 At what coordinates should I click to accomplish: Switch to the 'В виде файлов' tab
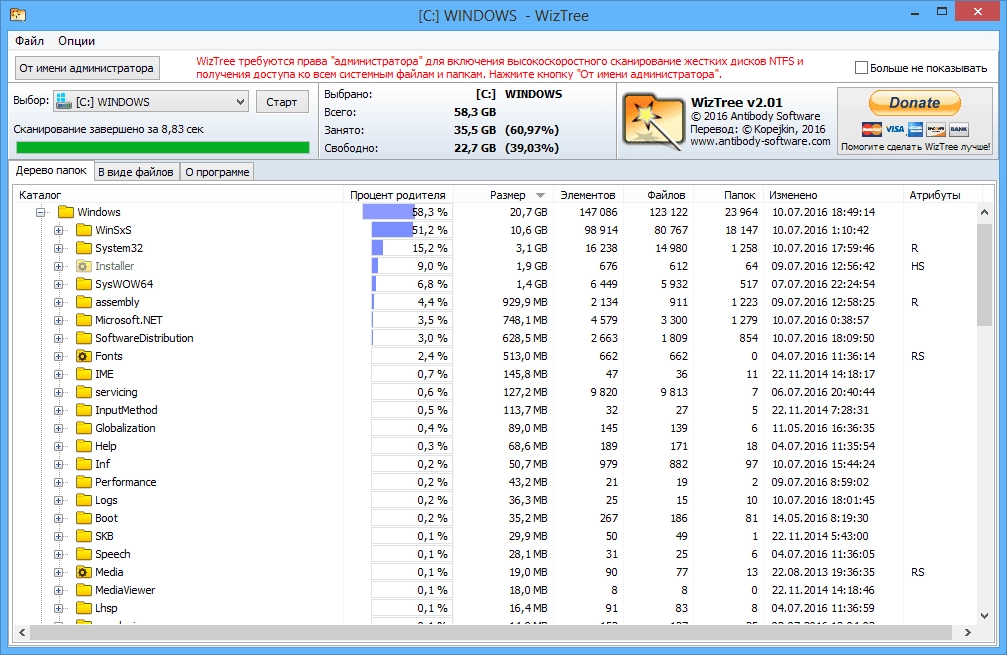(x=136, y=171)
